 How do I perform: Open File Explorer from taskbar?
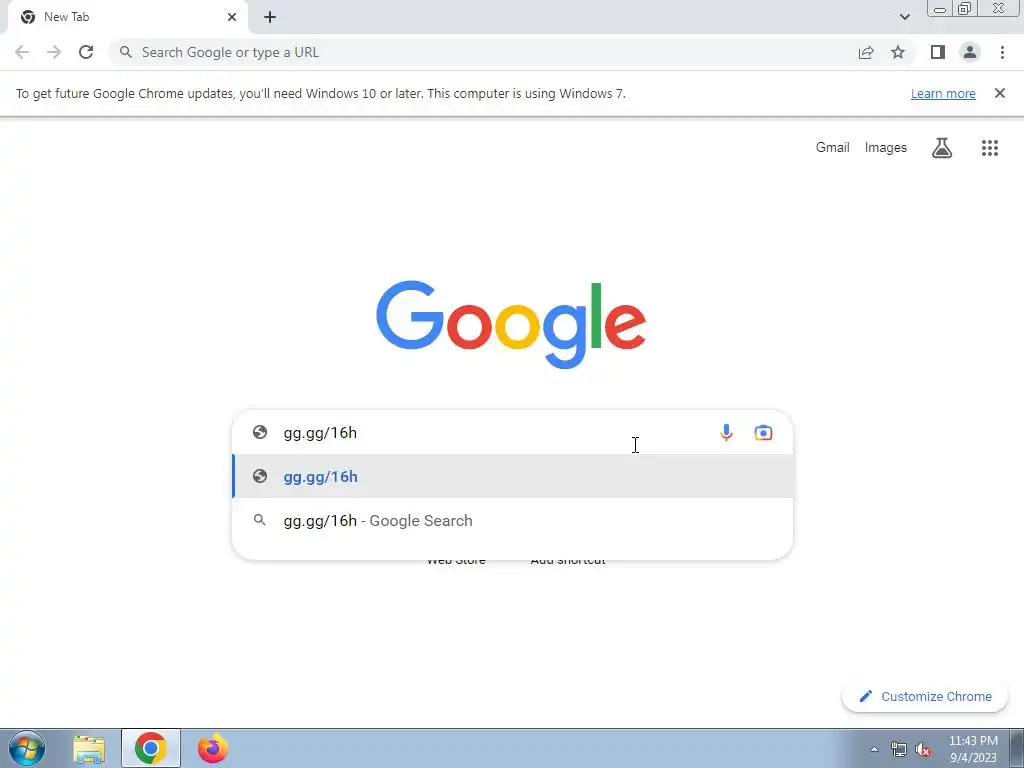click(89, 748)
